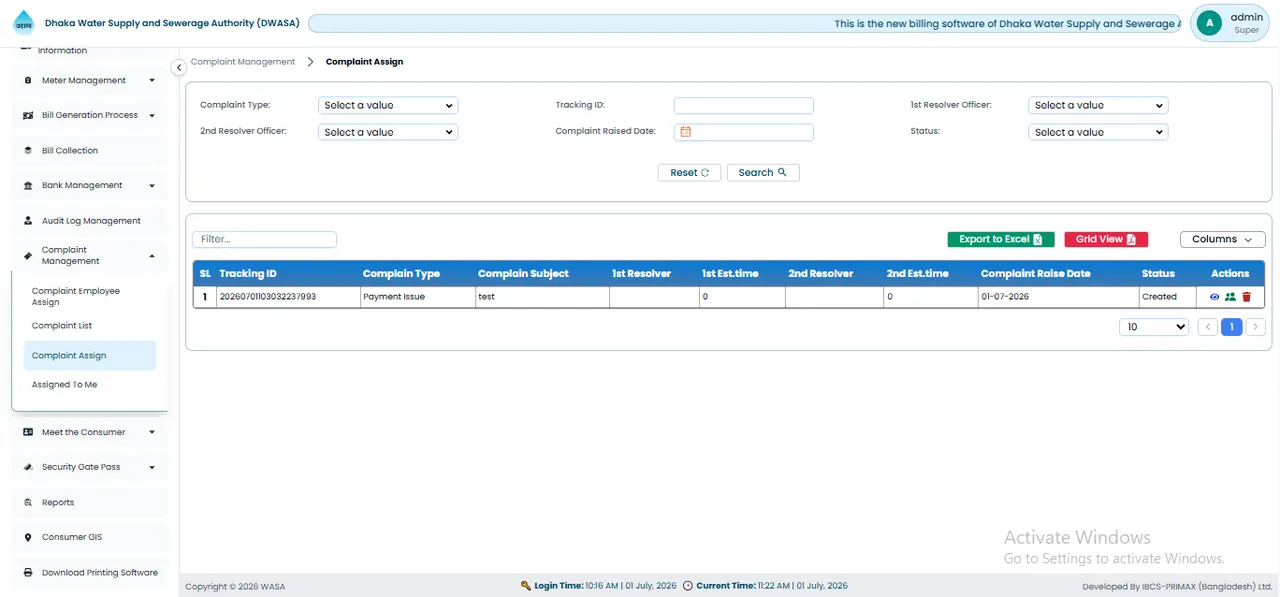The image size is (1280, 597).
Task: Expand the Bill Generation Process menu arrow
Action: coord(152,115)
